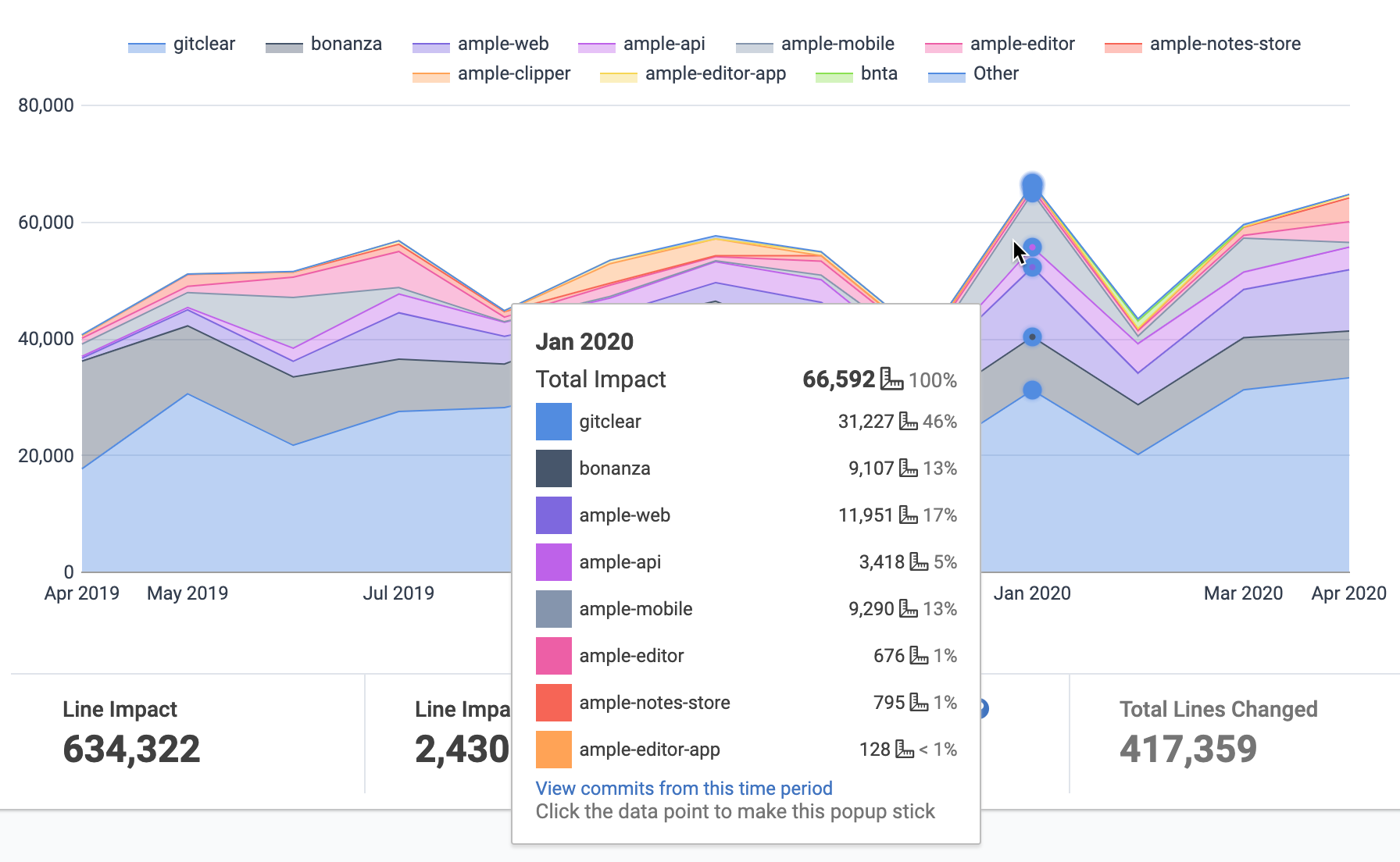Toggle the ample-api legend entry
Image resolution: width=1400 pixels, height=862 pixels.
click(641, 45)
